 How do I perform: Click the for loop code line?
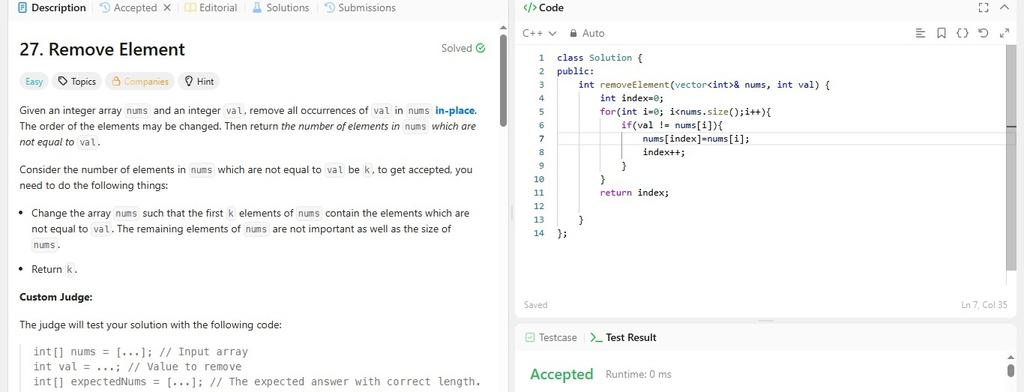(686, 112)
